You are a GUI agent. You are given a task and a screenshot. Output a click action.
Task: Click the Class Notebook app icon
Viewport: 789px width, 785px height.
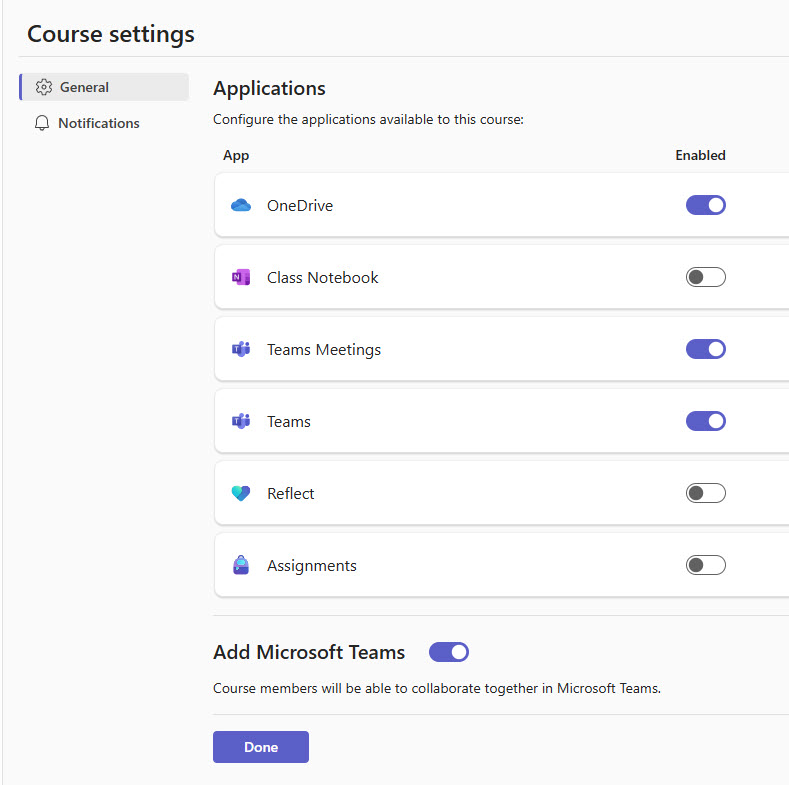pyautogui.click(x=240, y=278)
